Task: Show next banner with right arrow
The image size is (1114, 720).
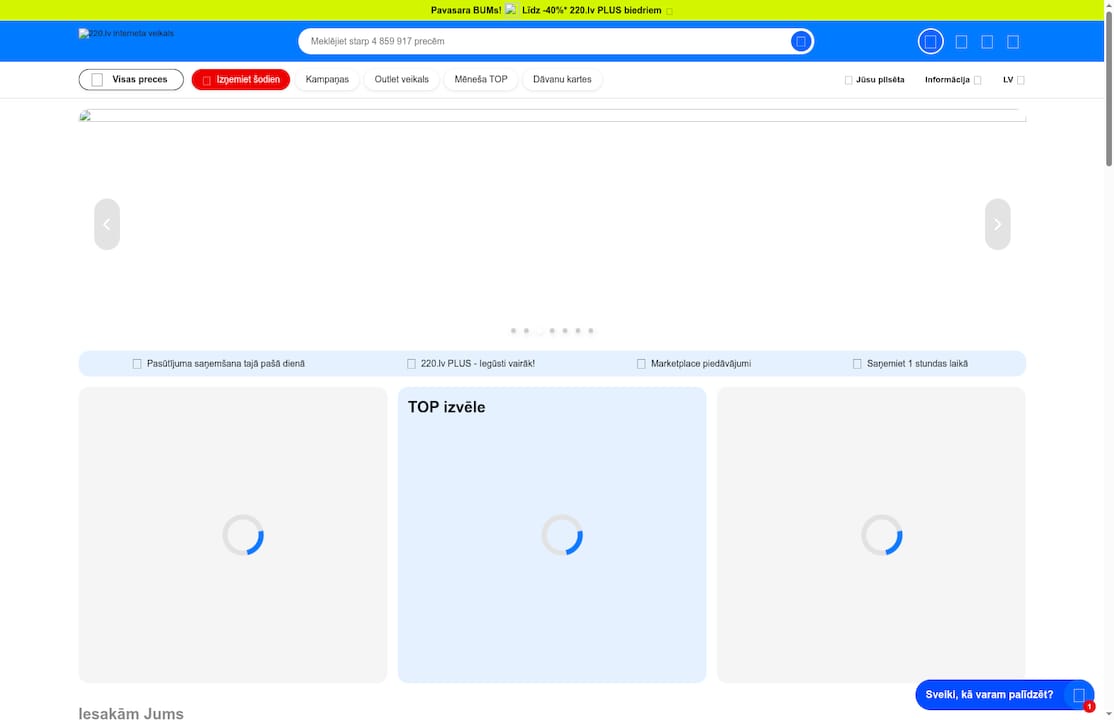Action: tap(997, 224)
